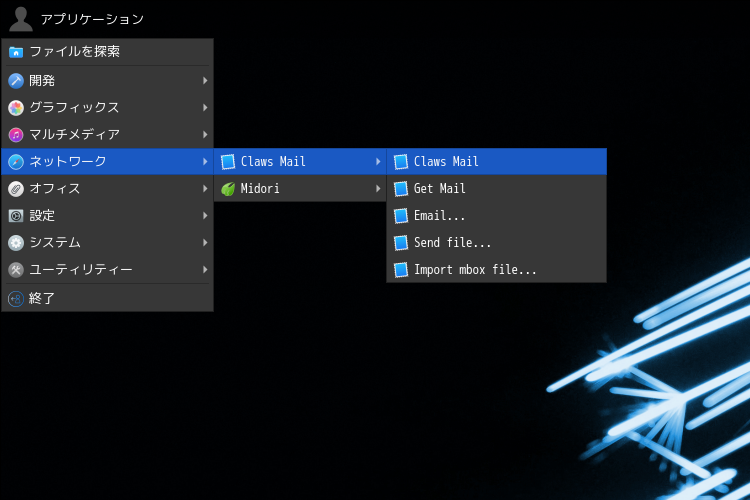
Task: Expand the マルチメディア submenu arrow
Action: point(205,134)
